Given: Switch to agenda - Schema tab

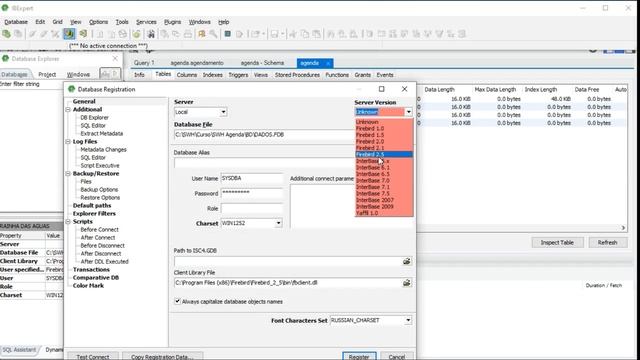Looking at the screenshot, I should [x=262, y=63].
